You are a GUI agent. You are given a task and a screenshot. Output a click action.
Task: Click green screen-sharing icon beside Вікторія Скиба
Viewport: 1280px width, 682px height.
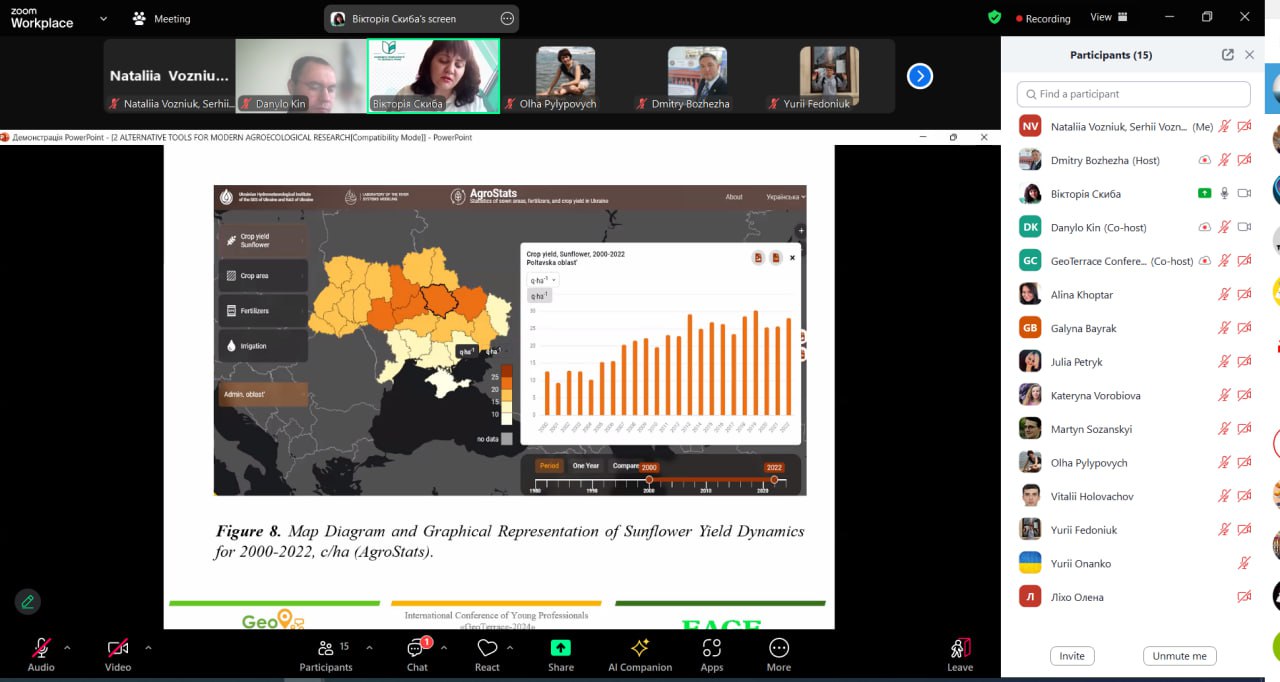(x=1205, y=194)
